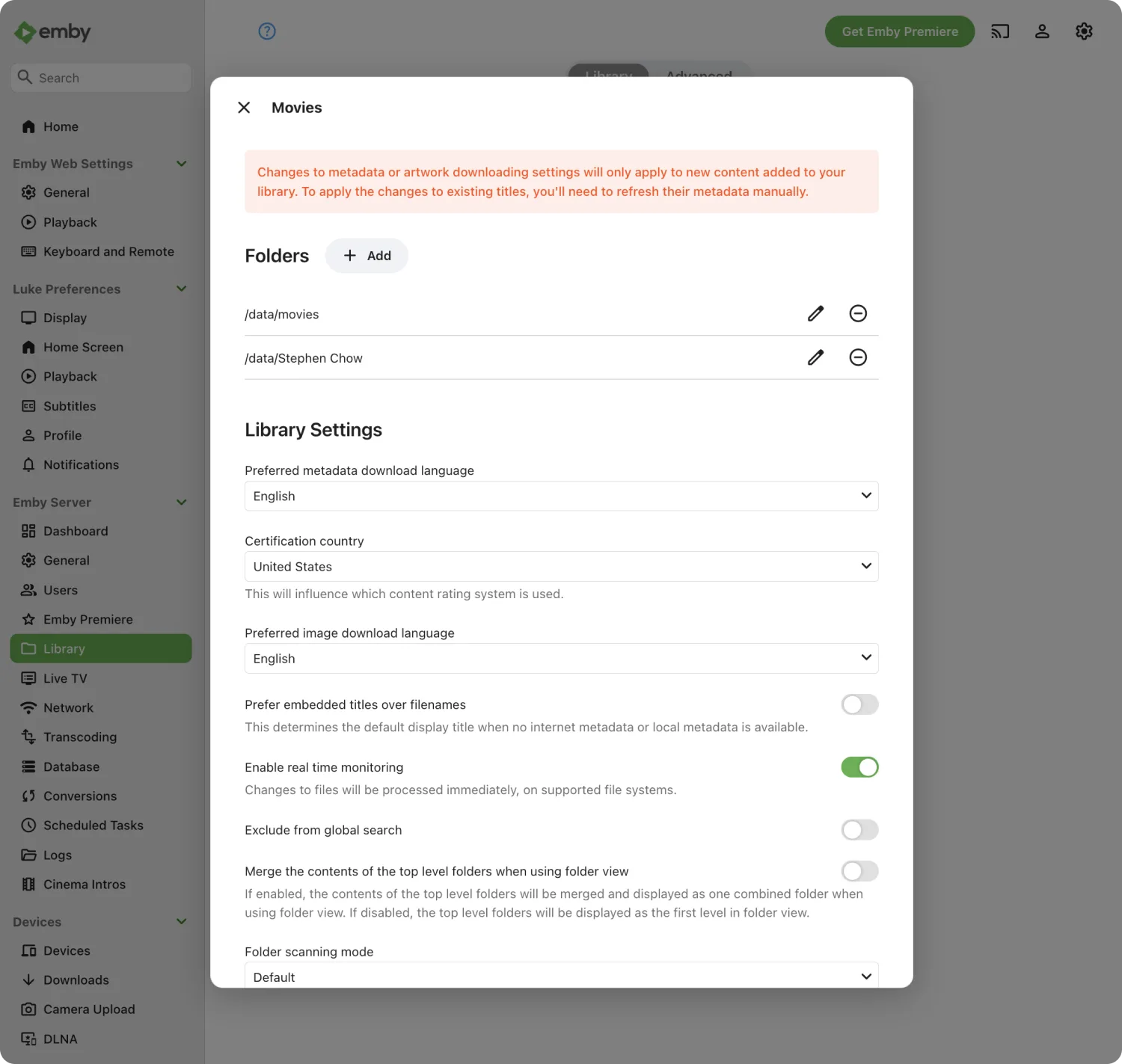The image size is (1122, 1064).
Task: Open the server Dashboard
Action: click(x=101, y=531)
